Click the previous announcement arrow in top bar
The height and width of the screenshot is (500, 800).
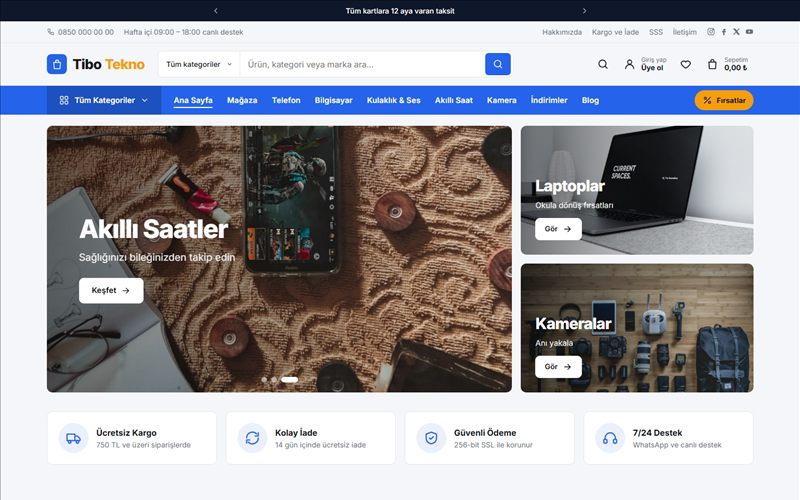click(x=216, y=11)
